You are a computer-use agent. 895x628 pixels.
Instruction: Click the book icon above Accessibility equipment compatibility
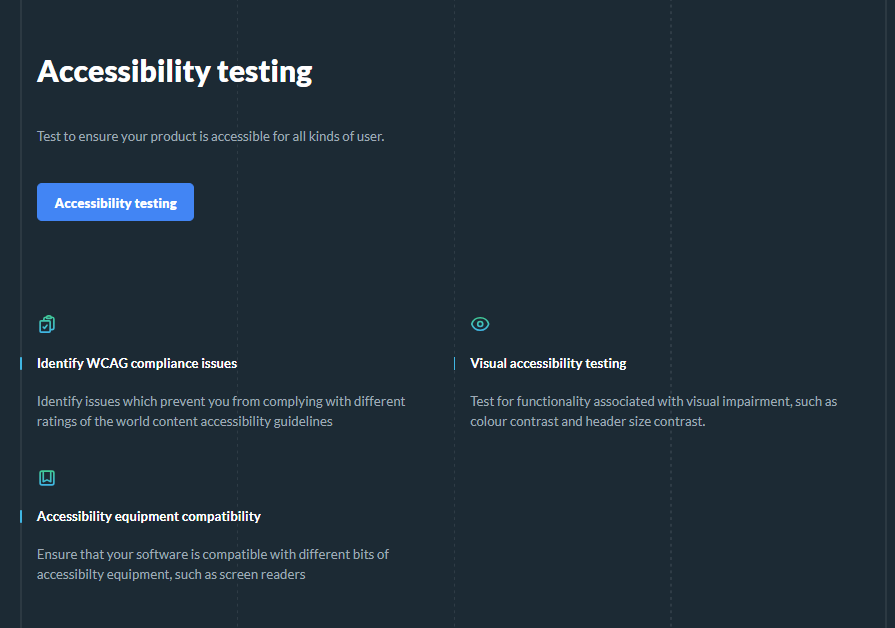(x=46, y=478)
